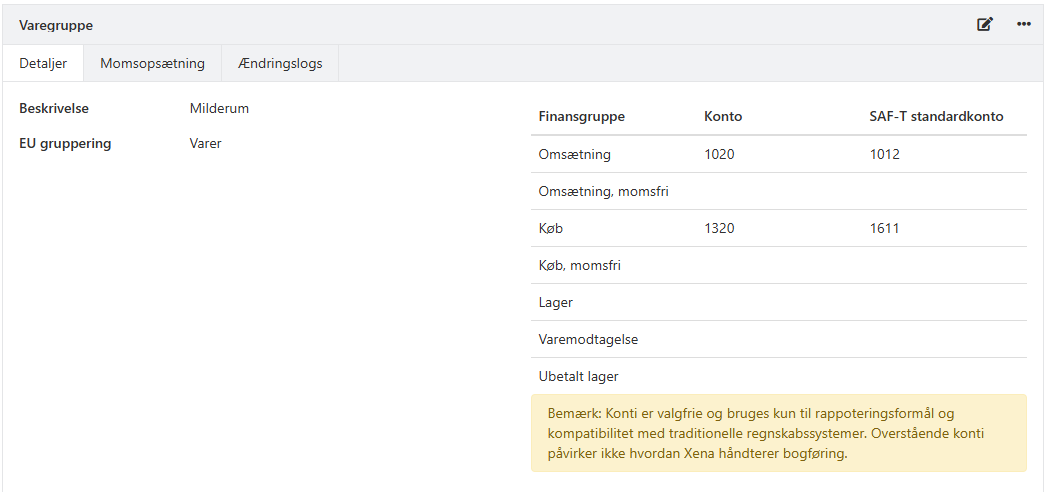Select the Varemodtagelse row

tap(588, 339)
